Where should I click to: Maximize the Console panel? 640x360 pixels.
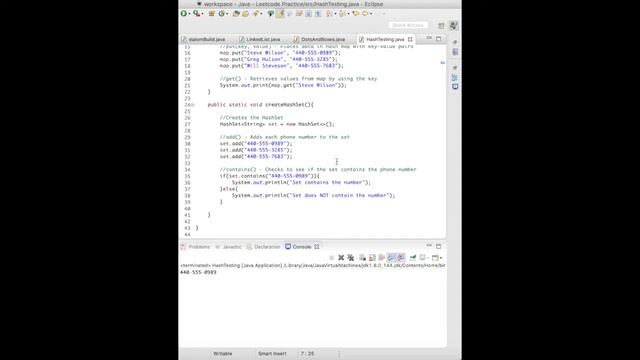pyautogui.click(x=438, y=246)
